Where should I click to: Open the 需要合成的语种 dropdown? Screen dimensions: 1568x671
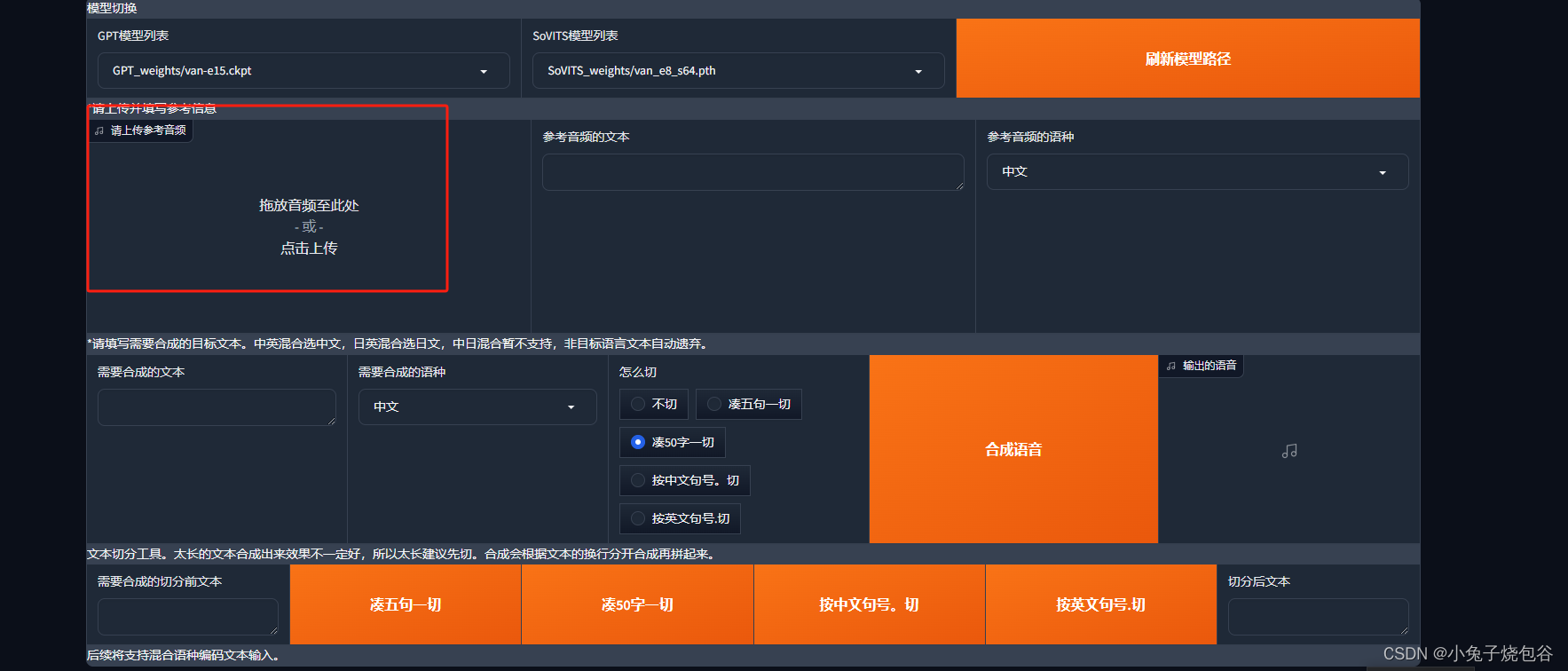[x=477, y=407]
